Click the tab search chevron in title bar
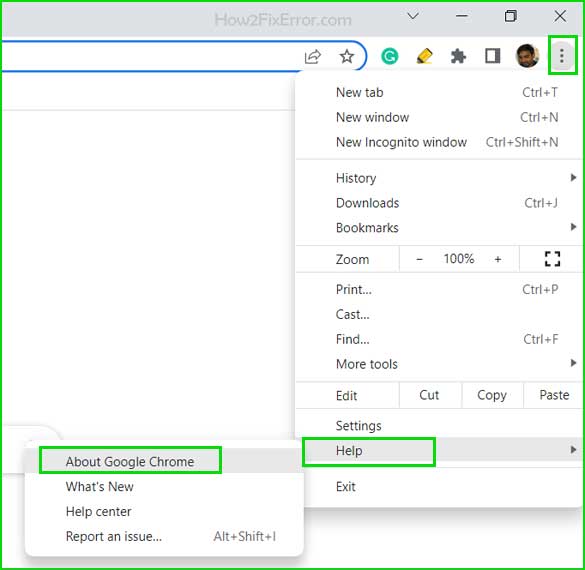Viewport: 585px width, 570px height. click(413, 16)
